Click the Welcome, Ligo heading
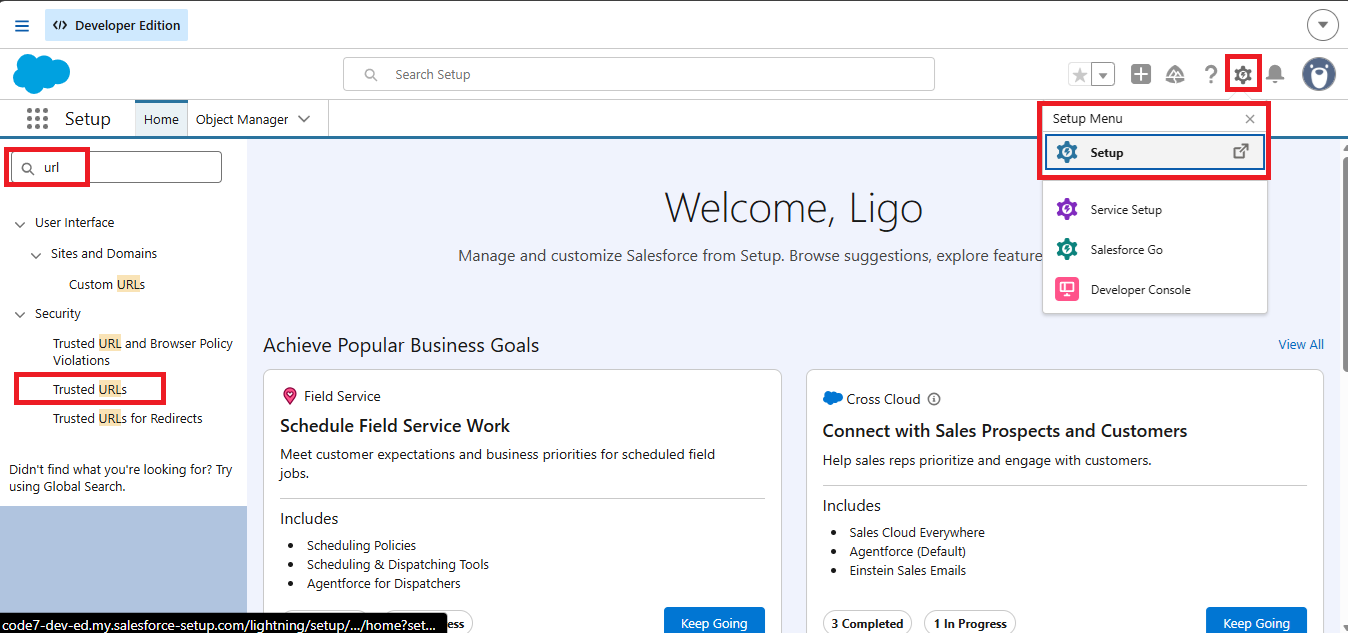Viewport: 1348px width, 633px height. [x=794, y=208]
